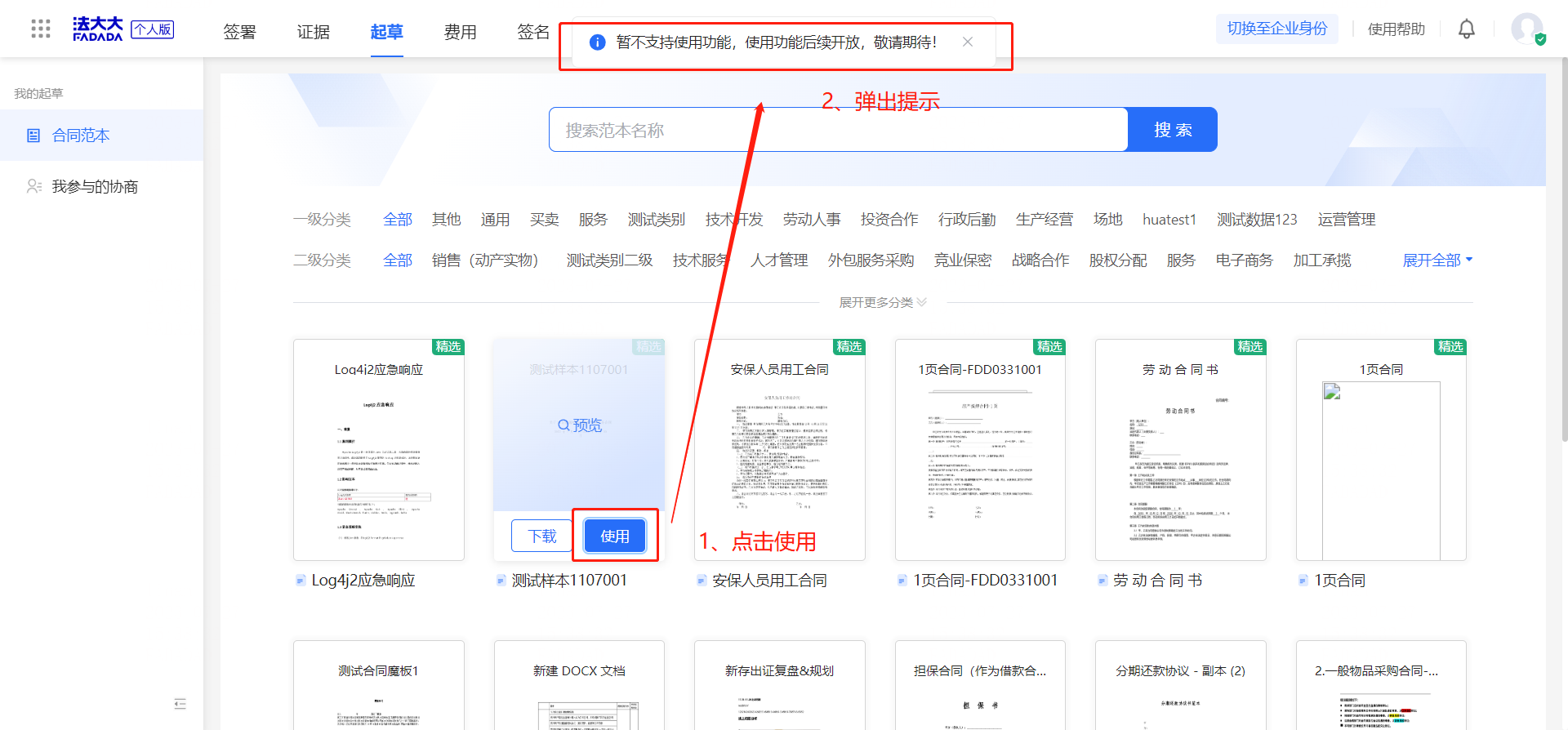
Task: Filter by 人才管理 subcategory
Action: 779,260
